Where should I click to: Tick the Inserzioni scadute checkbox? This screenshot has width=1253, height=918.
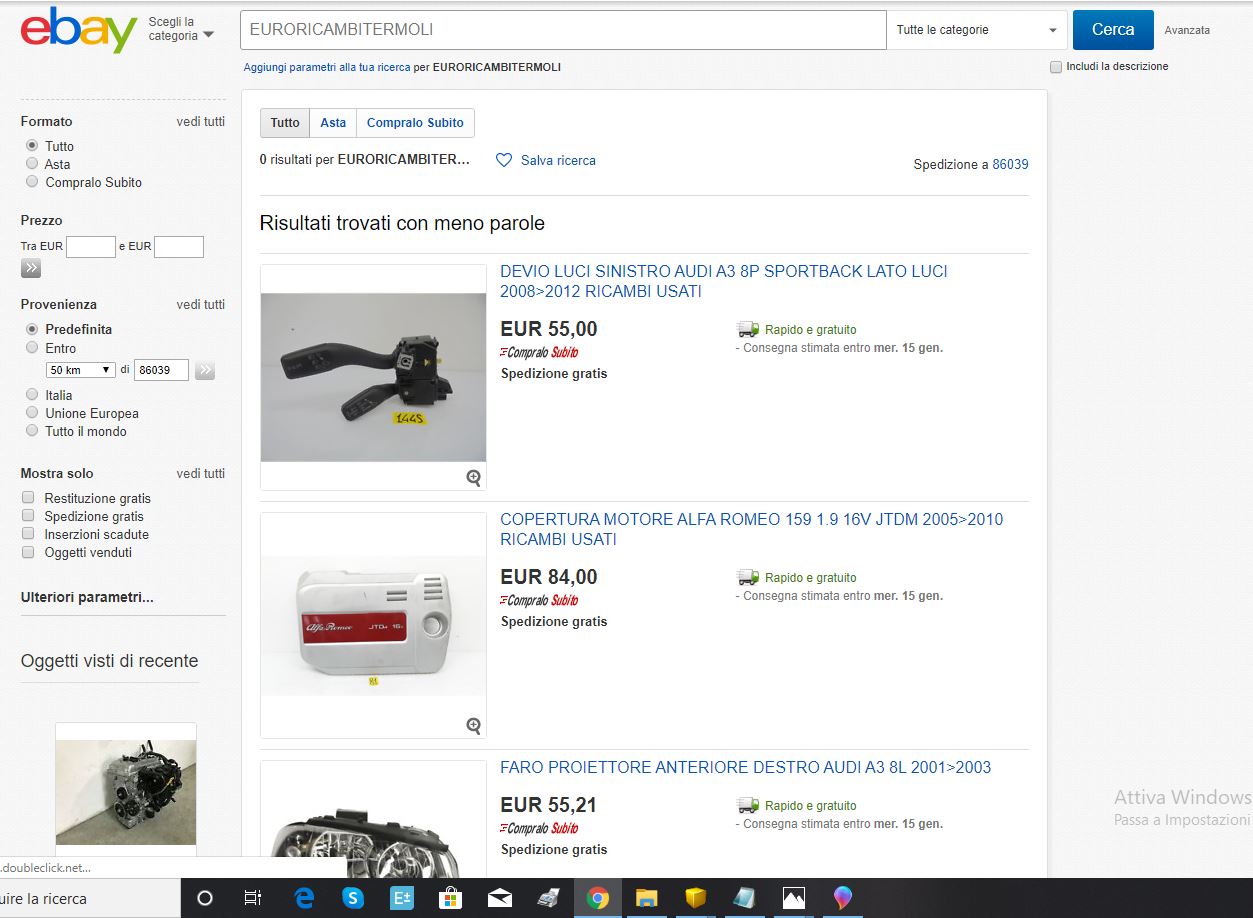point(28,533)
